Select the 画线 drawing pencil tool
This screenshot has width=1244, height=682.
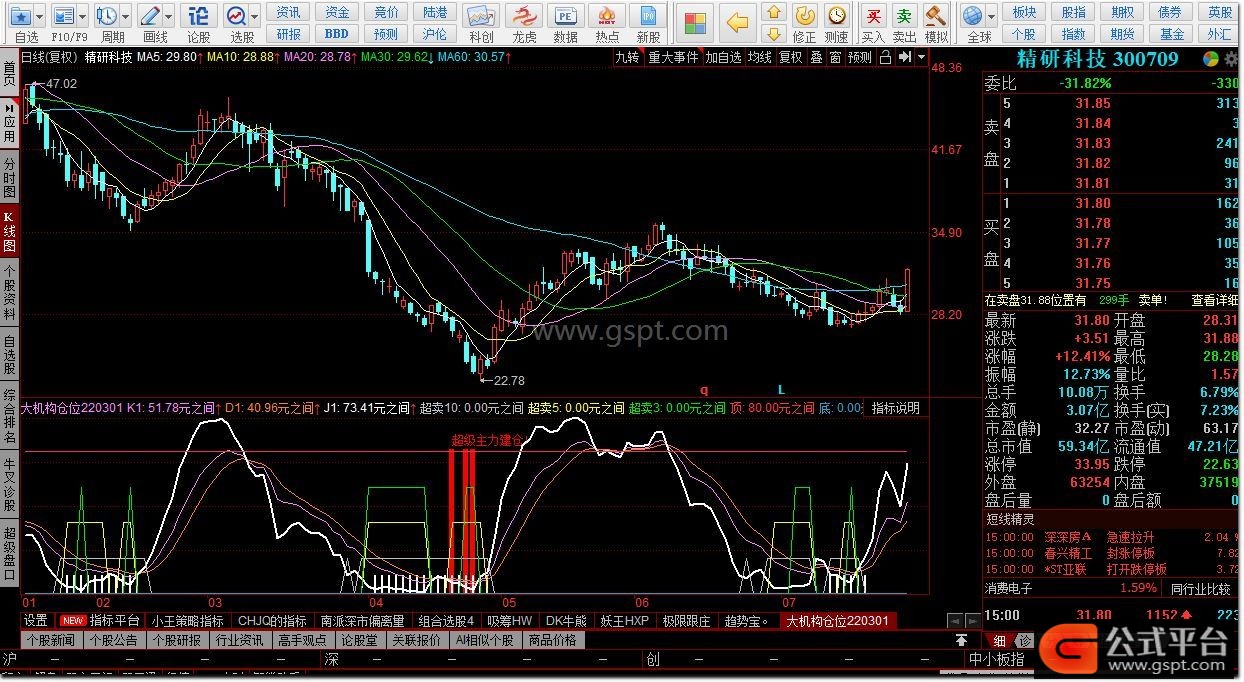click(151, 16)
